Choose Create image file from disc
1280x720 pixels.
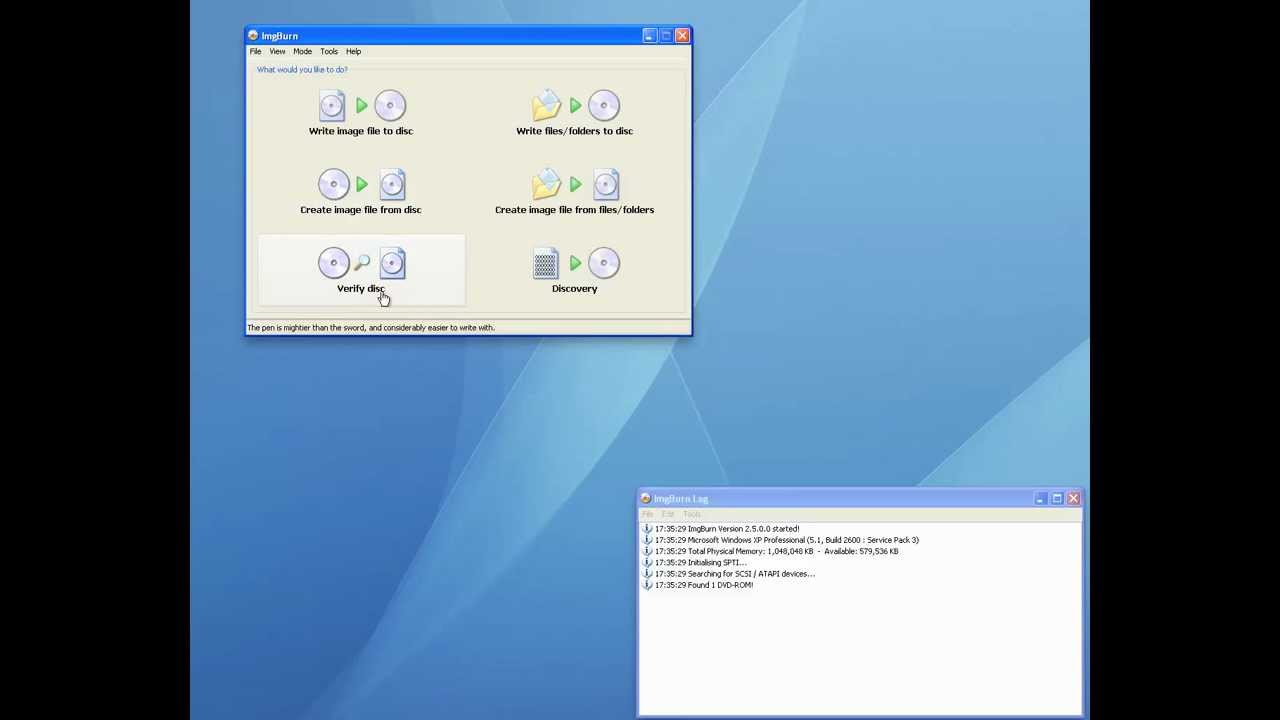[x=361, y=192]
